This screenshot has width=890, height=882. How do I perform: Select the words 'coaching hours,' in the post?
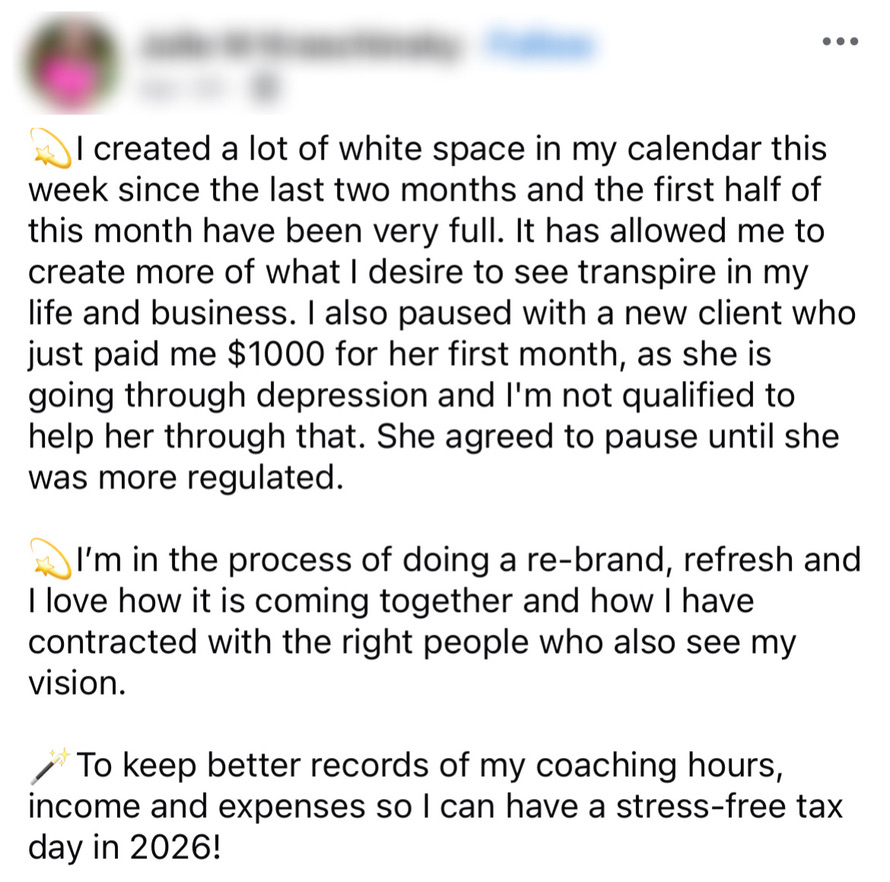[x=658, y=766]
